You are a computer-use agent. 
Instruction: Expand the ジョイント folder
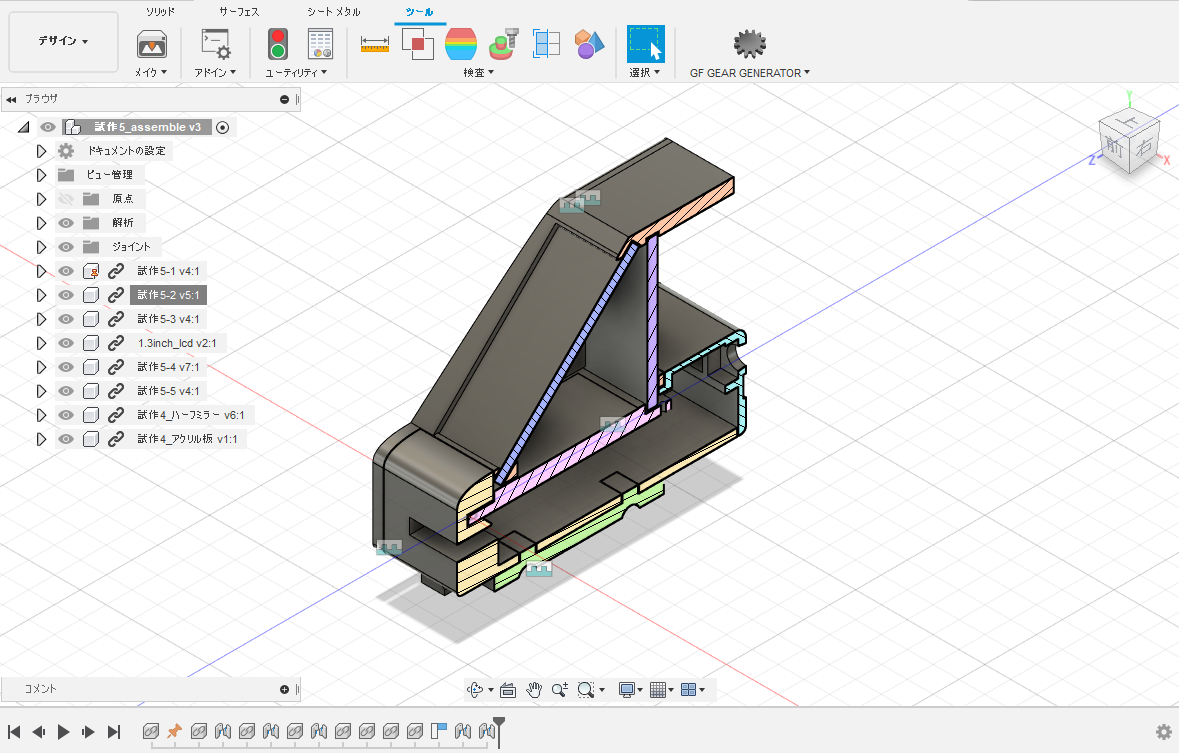click(x=41, y=247)
